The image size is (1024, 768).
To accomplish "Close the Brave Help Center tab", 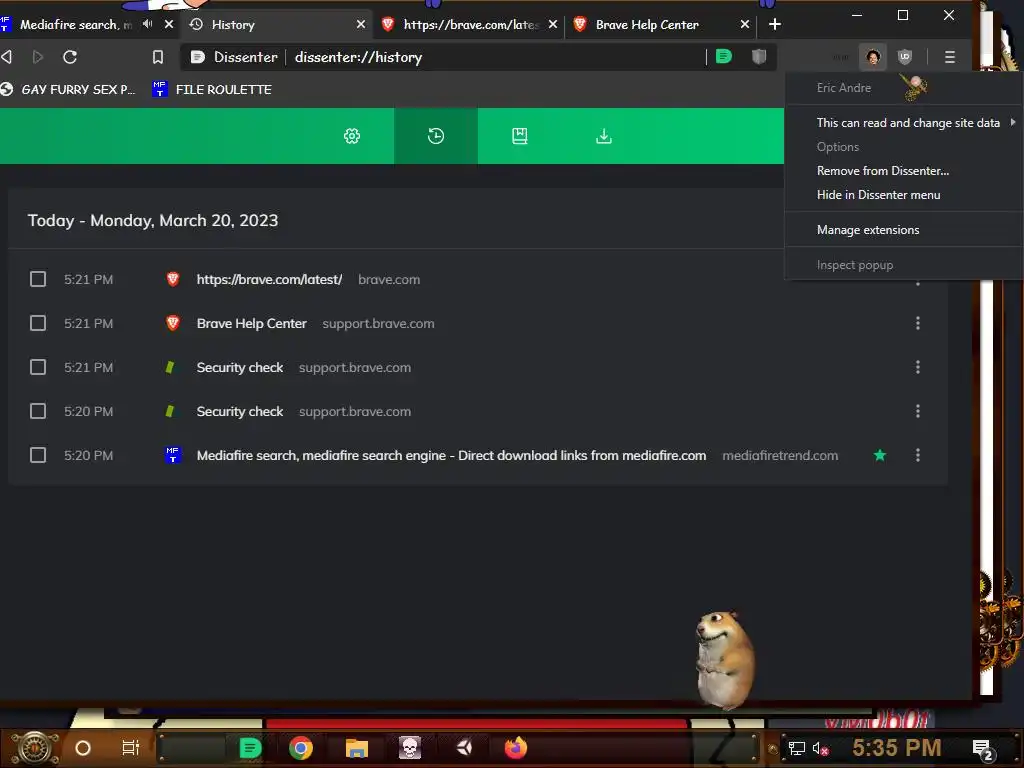I will [744, 24].
